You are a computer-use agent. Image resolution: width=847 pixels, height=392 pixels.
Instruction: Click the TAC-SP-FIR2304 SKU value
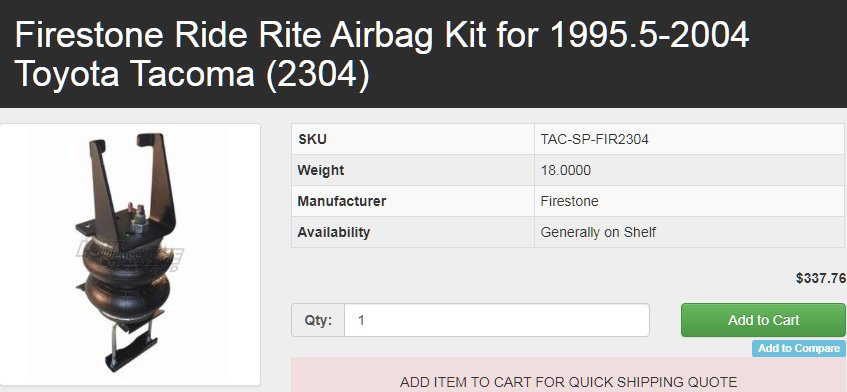[594, 139]
